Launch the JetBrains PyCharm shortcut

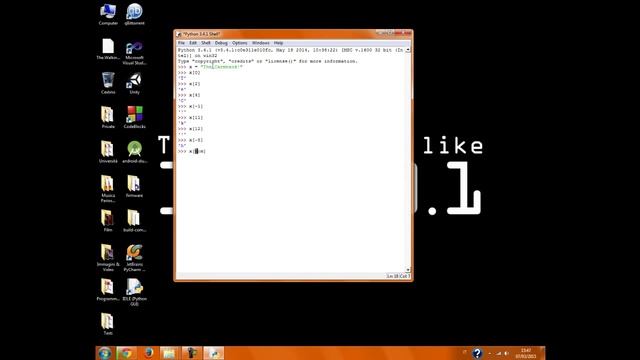[x=134, y=258]
